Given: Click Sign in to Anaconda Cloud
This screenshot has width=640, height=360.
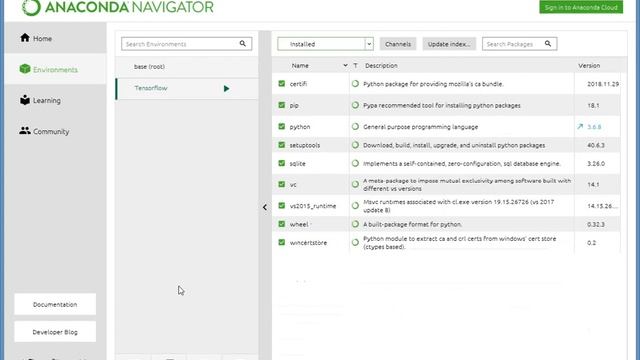Looking at the screenshot, I should click(581, 7).
